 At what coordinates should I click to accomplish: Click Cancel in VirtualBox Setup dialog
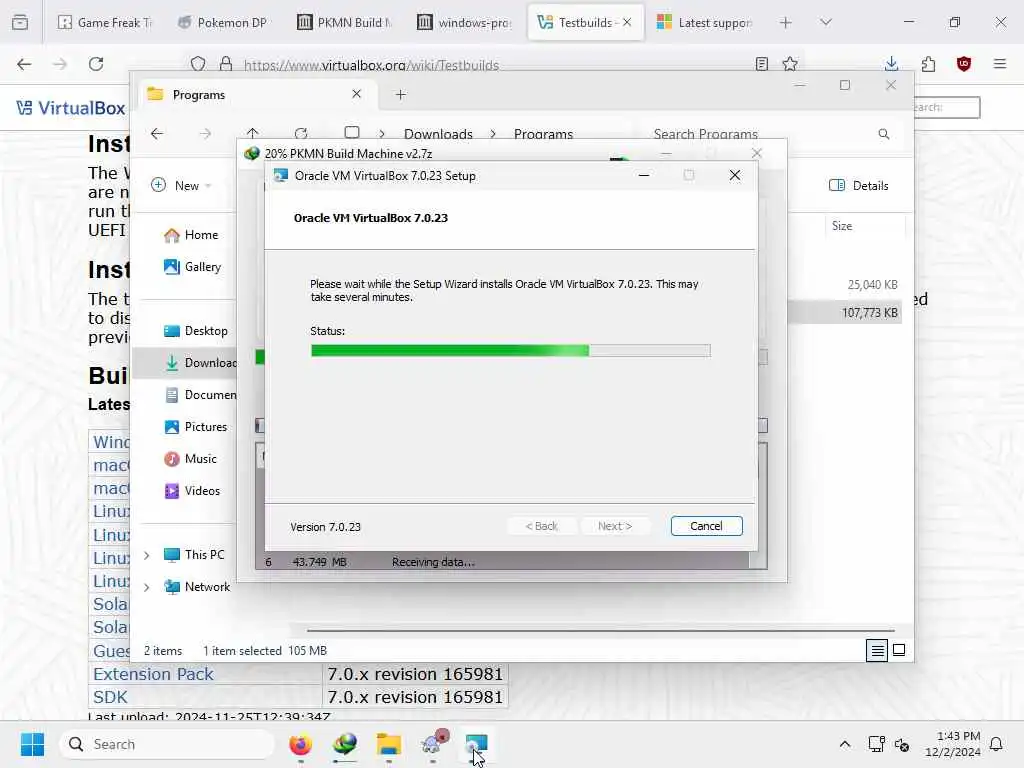click(x=706, y=526)
